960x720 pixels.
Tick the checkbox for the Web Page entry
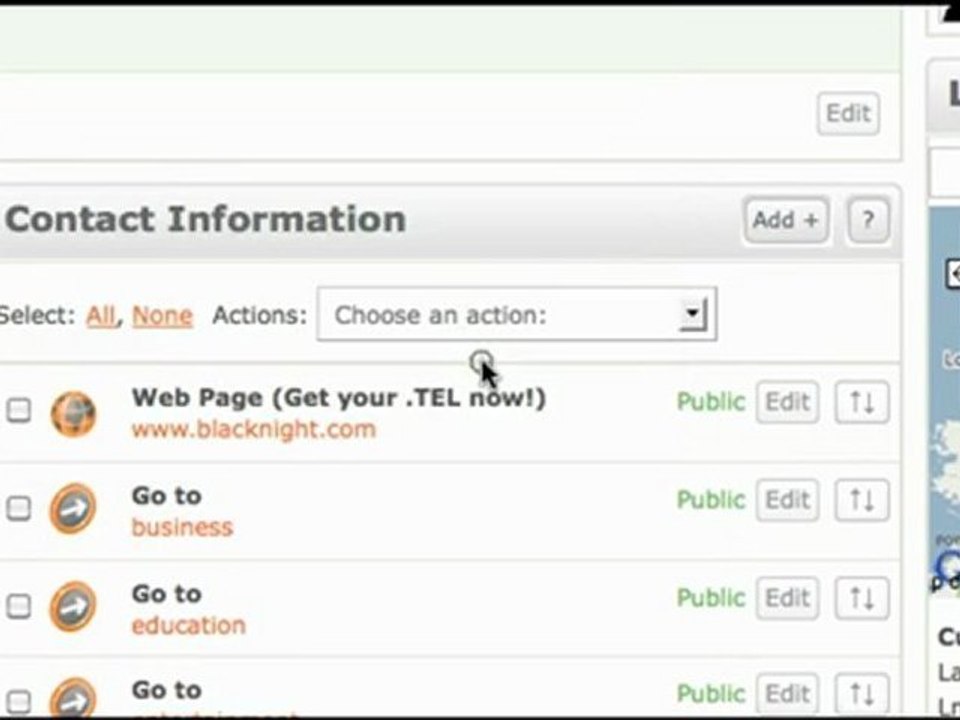click(19, 410)
